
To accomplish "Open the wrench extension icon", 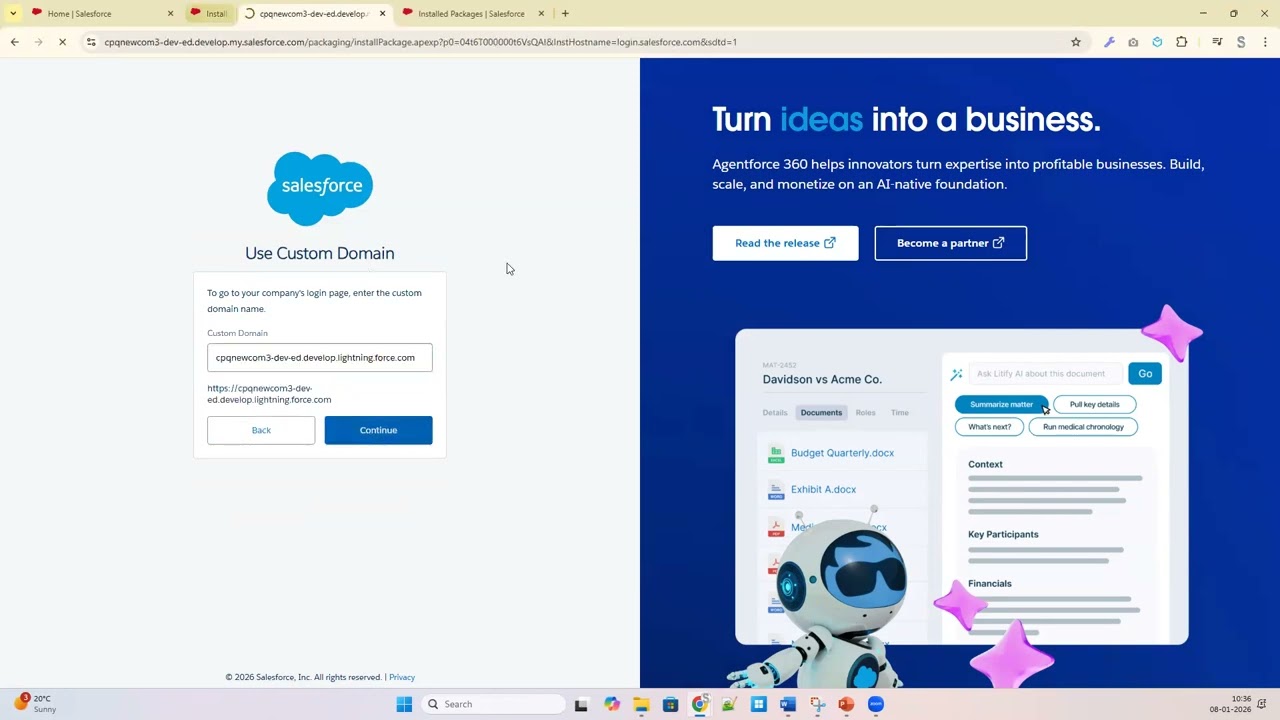I will pos(1109,42).
